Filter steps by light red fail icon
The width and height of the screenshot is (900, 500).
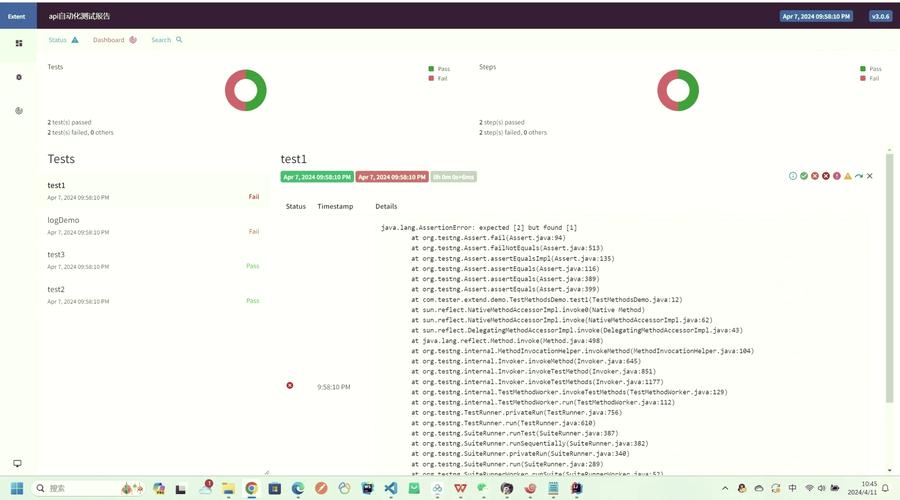(x=815, y=176)
